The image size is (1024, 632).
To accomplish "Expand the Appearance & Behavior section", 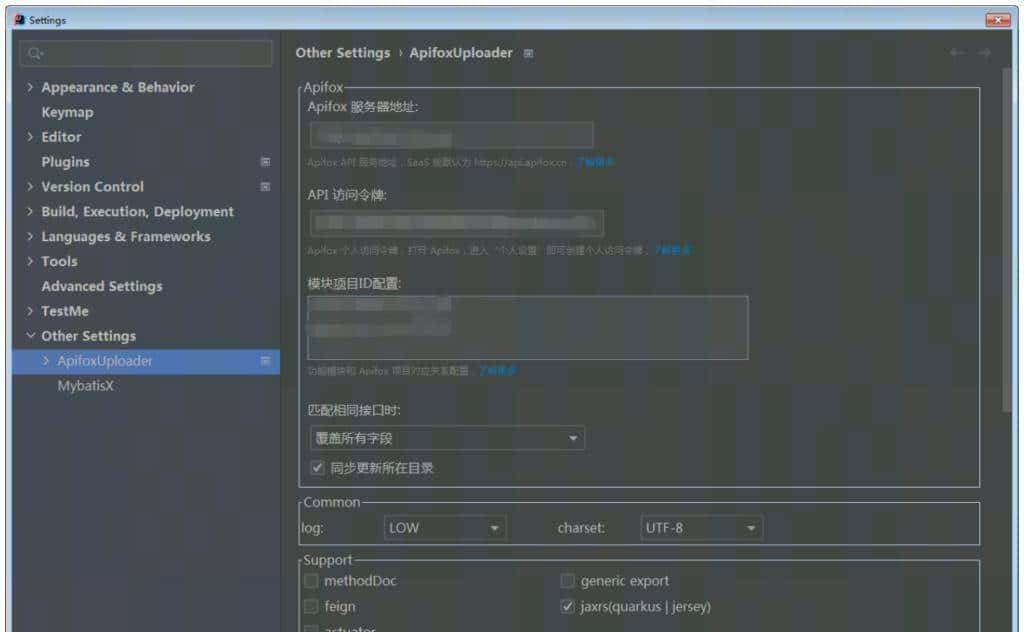I will tap(30, 87).
